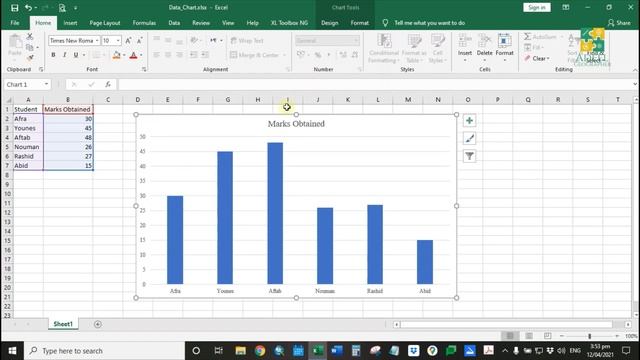Screen dimensions: 640x360
Task: Click the Insert cells icon
Action: coord(464,41)
